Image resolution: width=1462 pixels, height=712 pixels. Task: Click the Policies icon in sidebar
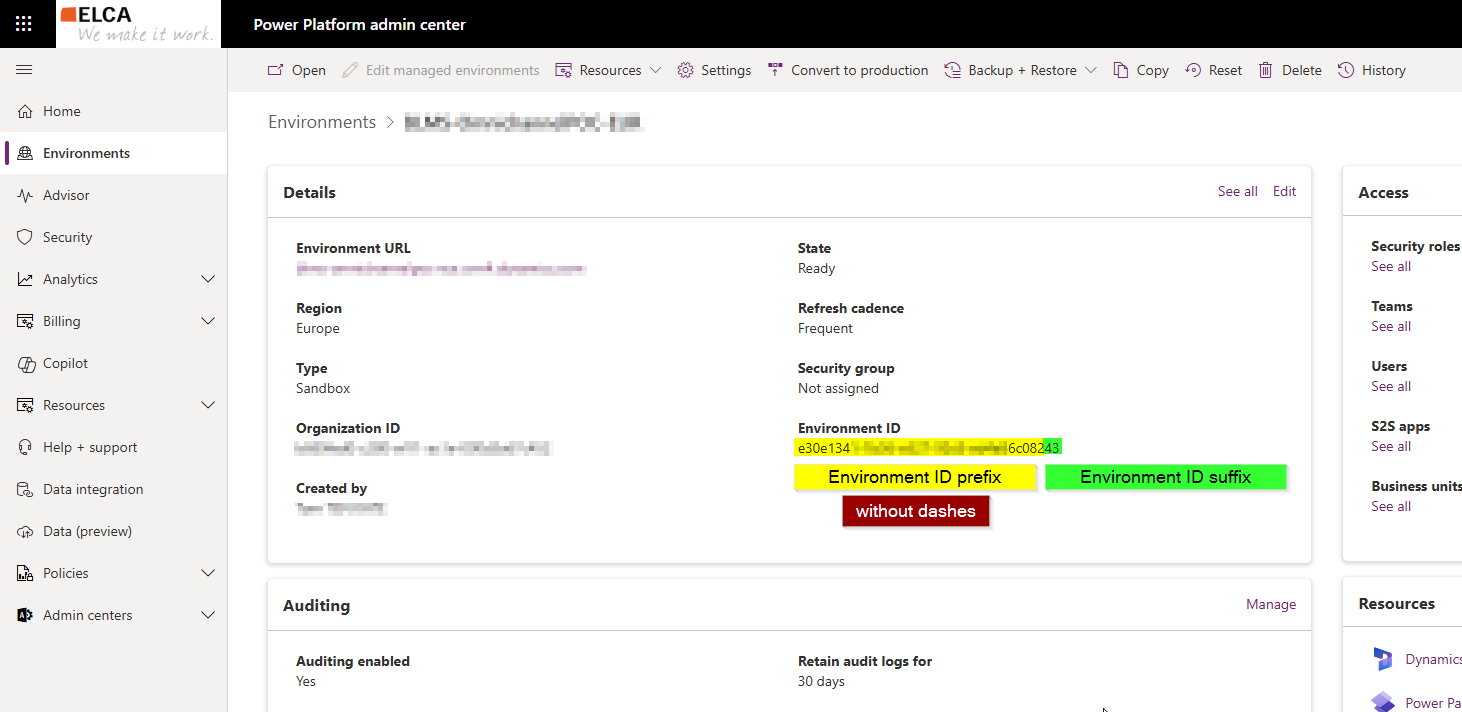[25, 573]
